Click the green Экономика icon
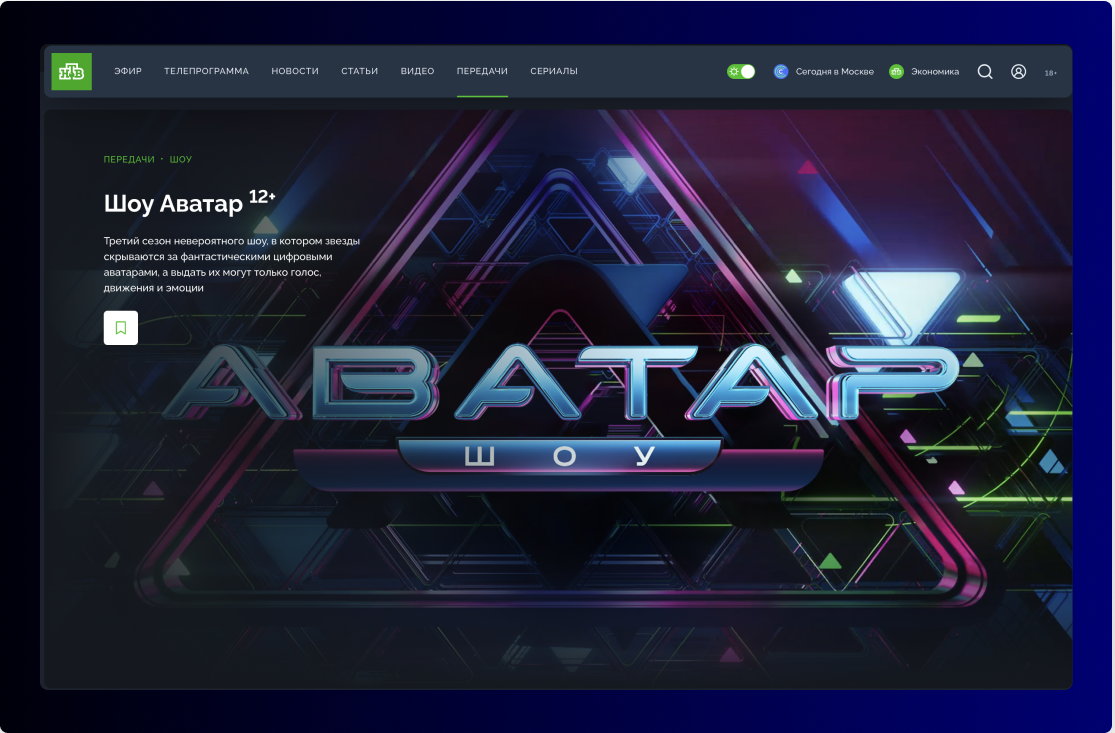The width and height of the screenshot is (1115, 733). tap(896, 71)
